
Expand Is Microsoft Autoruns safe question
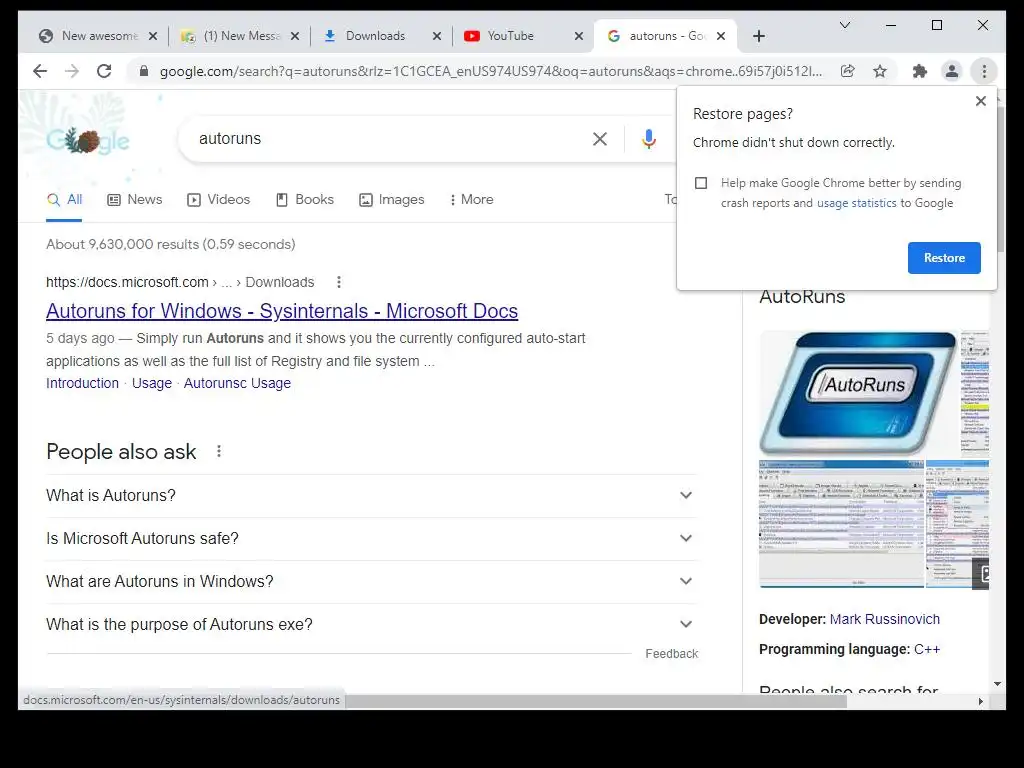(372, 538)
